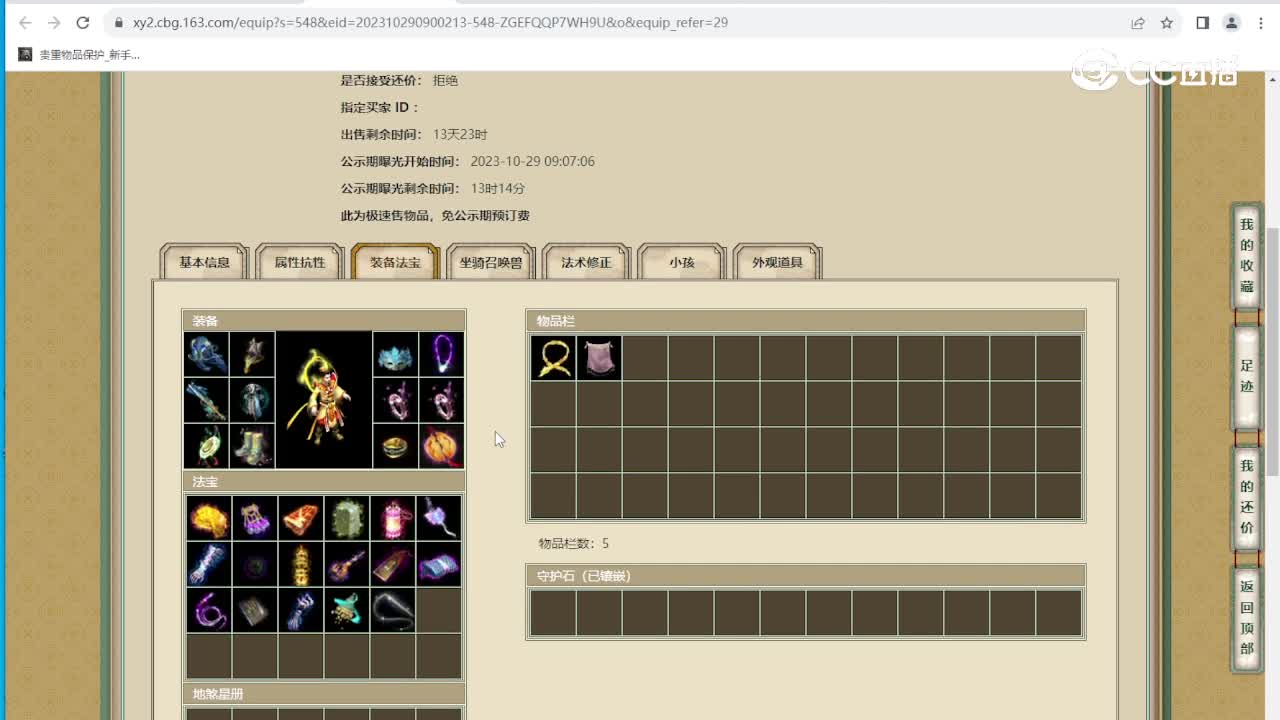Click the browser address bar URL
Viewport: 1280px width, 720px height.
[x=430, y=22]
